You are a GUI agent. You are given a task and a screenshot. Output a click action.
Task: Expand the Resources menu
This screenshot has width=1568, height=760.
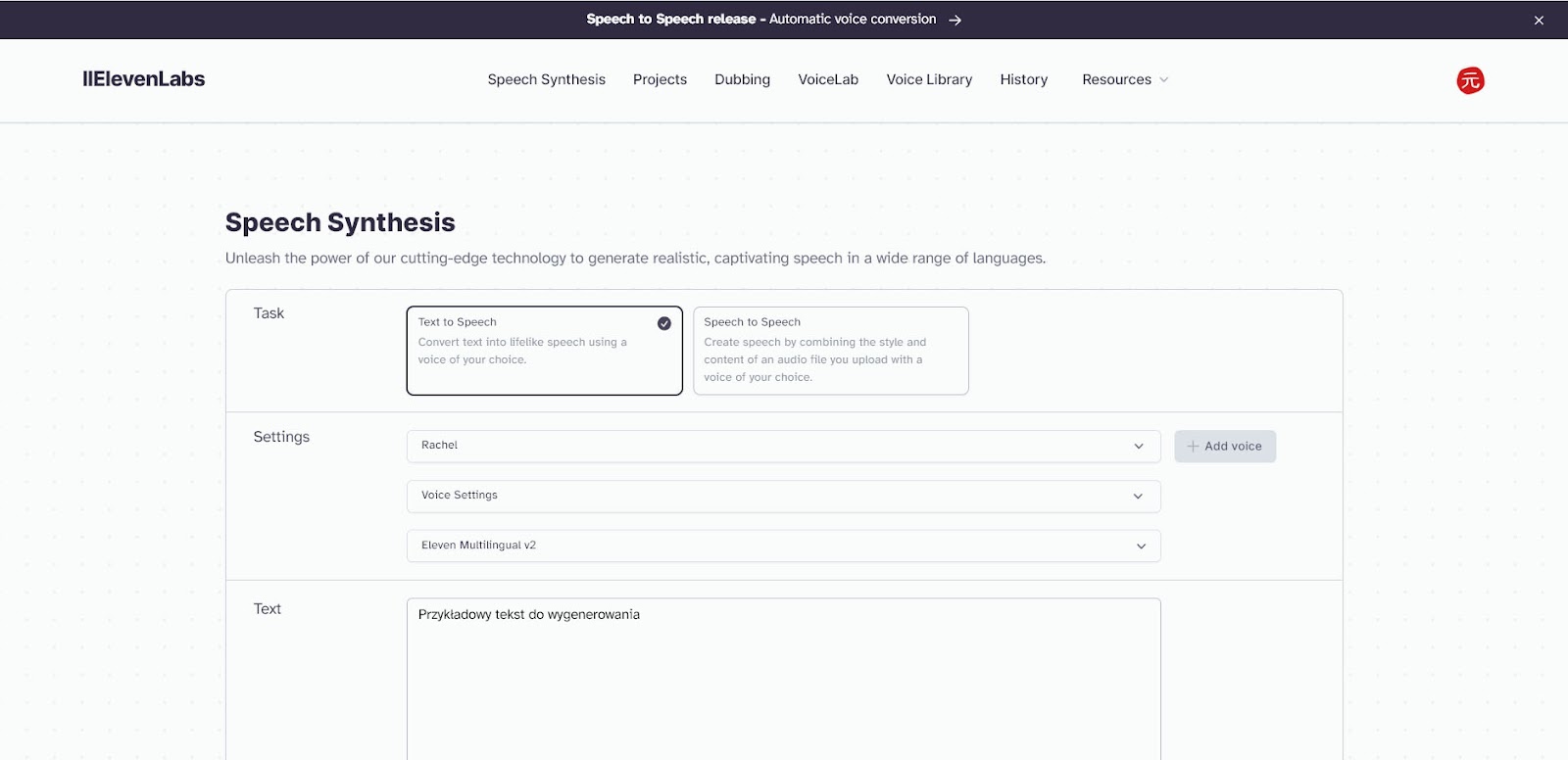(1125, 79)
